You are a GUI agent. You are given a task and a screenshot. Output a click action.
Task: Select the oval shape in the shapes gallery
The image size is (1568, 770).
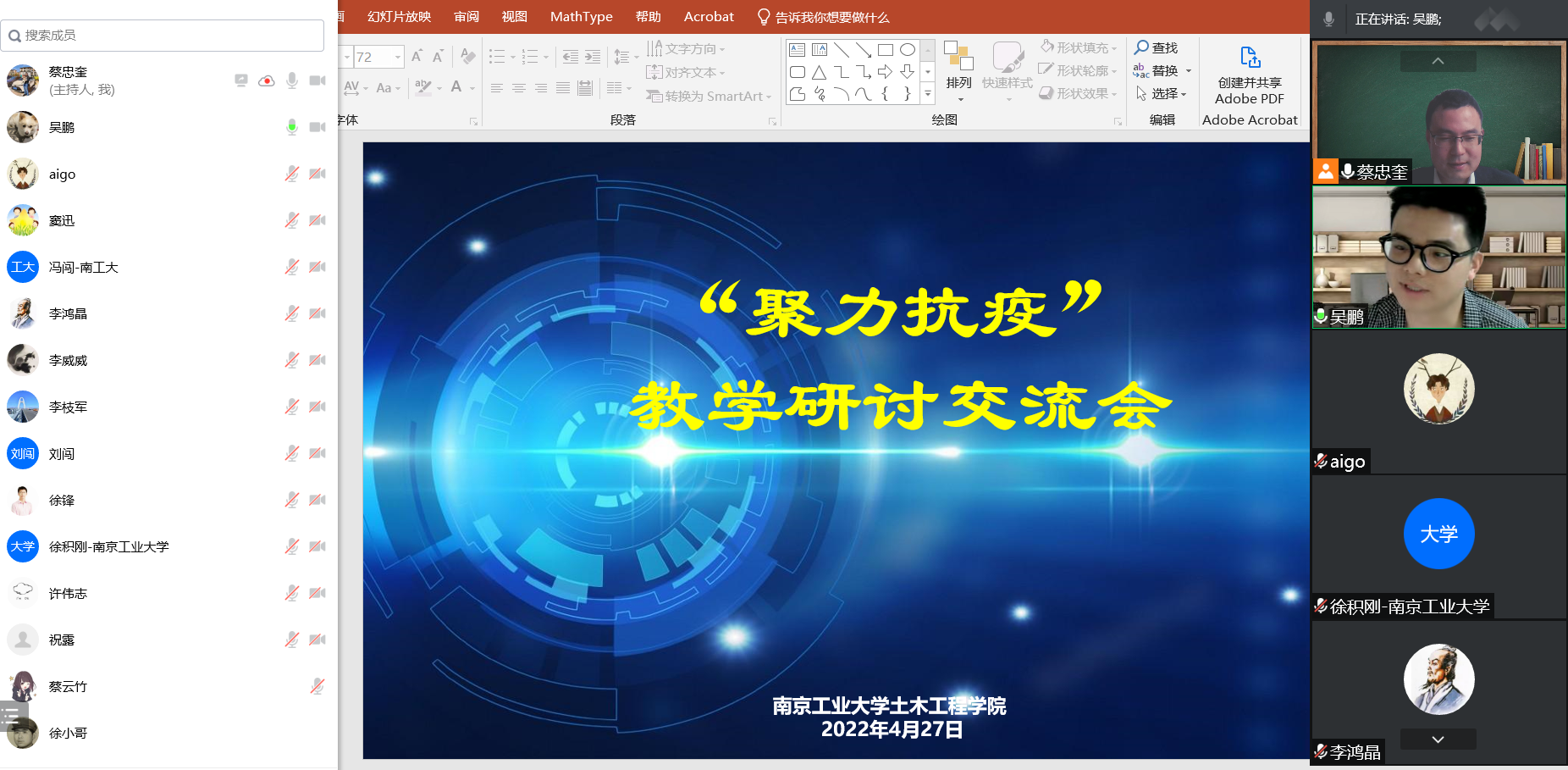click(x=908, y=50)
